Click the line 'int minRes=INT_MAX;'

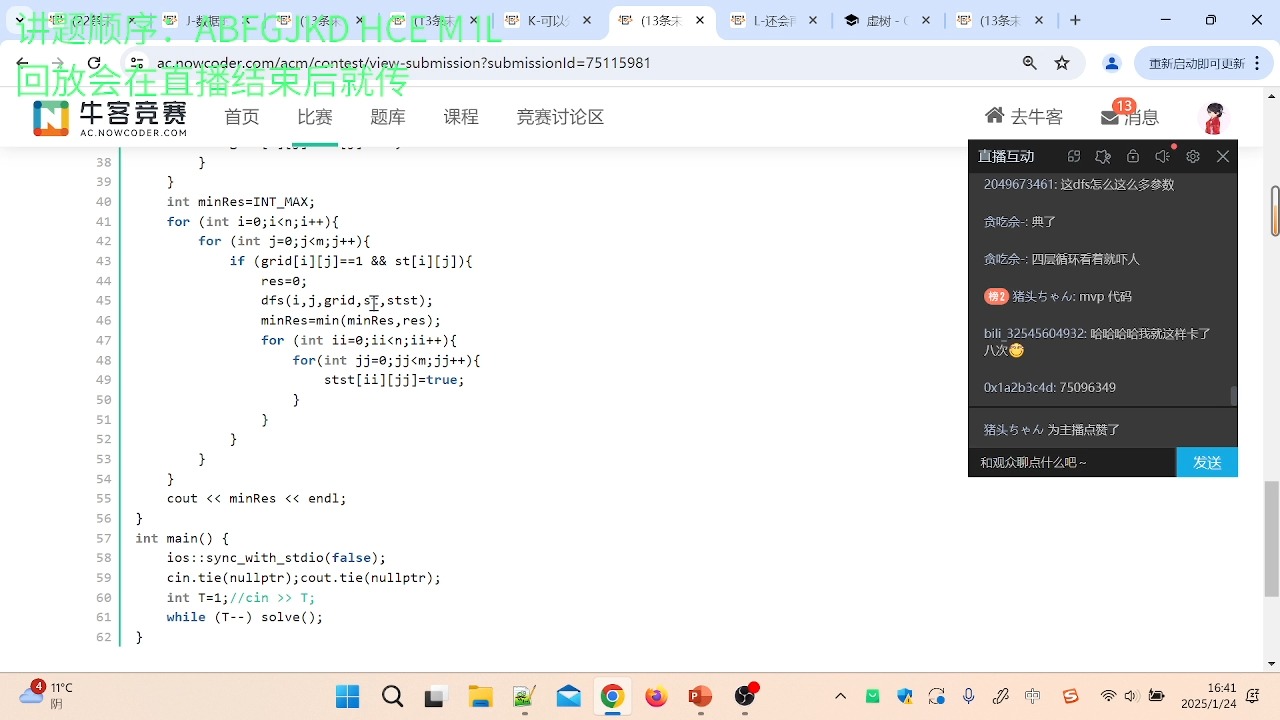pyautogui.click(x=241, y=201)
